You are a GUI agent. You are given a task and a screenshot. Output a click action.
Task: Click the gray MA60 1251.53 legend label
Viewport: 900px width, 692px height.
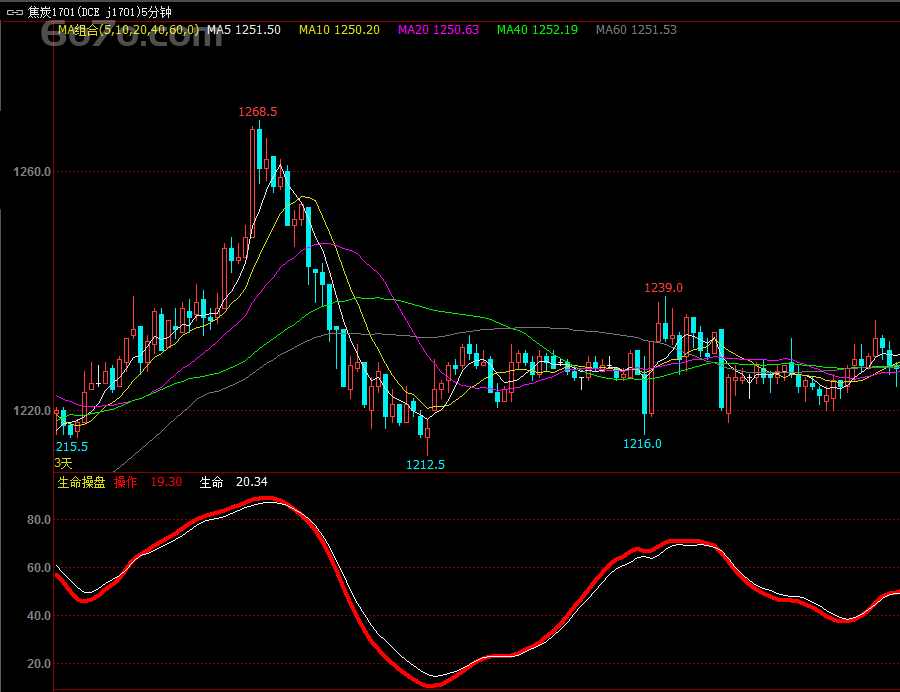coord(636,30)
